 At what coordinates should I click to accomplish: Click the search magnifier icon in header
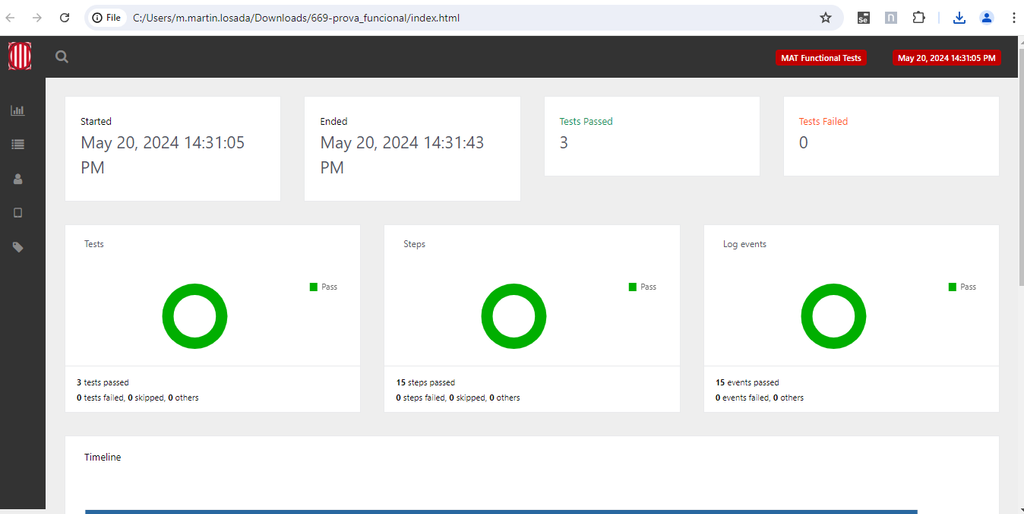62,58
